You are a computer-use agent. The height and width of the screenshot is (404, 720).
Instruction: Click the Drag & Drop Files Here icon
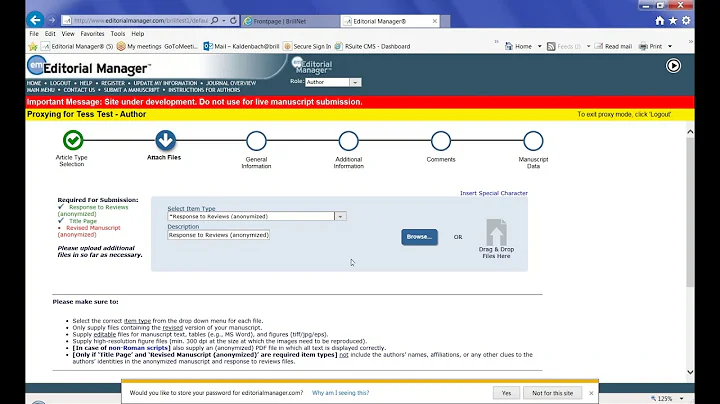496,232
